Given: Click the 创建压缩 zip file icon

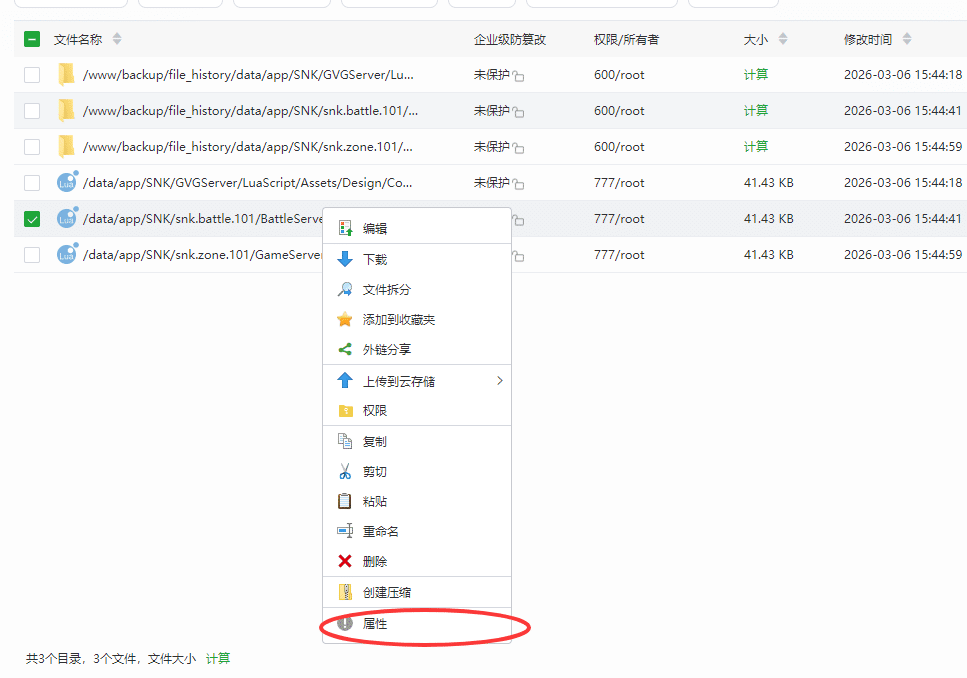Looking at the screenshot, I should pyautogui.click(x=344, y=591).
